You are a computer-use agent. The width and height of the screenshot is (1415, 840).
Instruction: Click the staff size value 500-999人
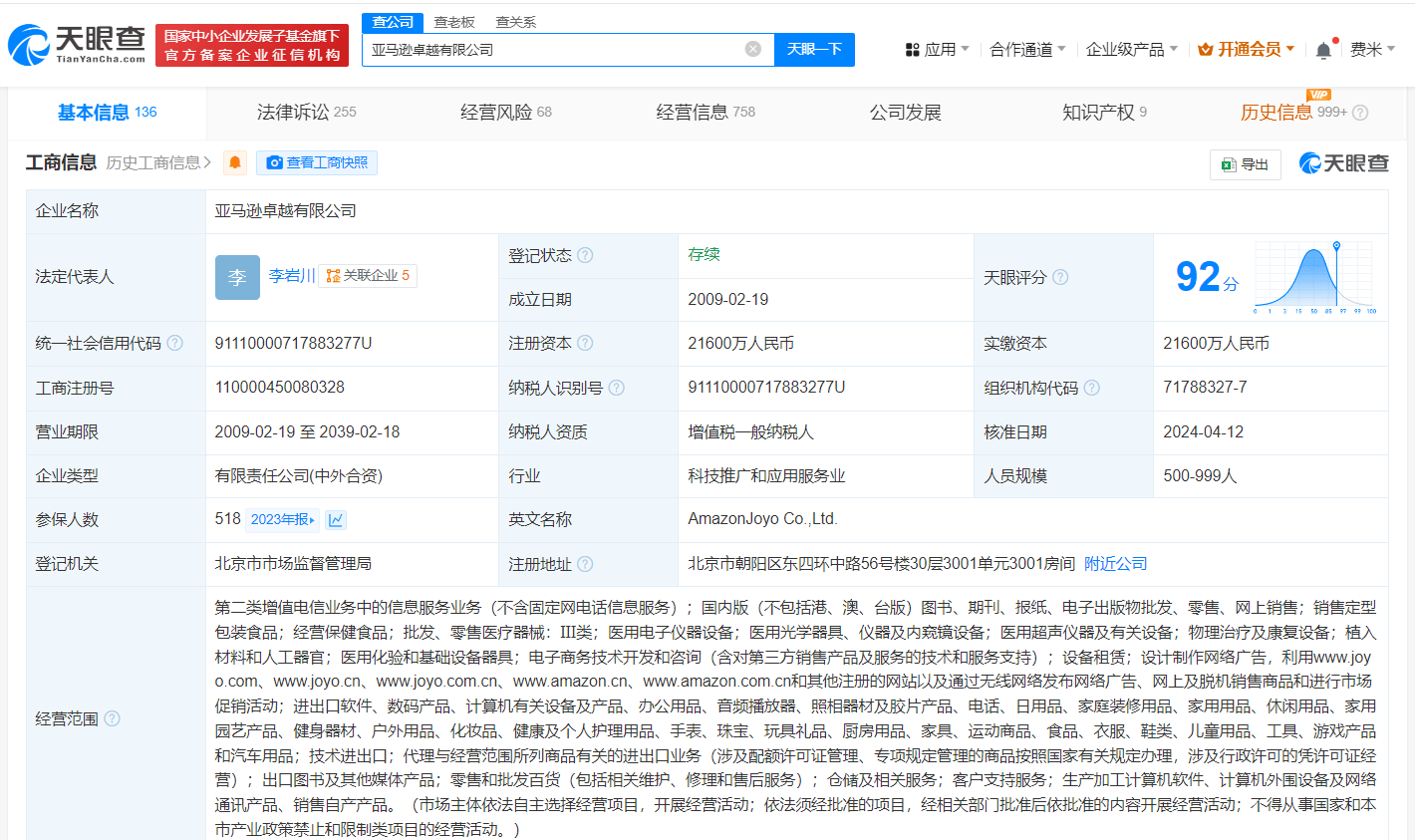point(1200,476)
